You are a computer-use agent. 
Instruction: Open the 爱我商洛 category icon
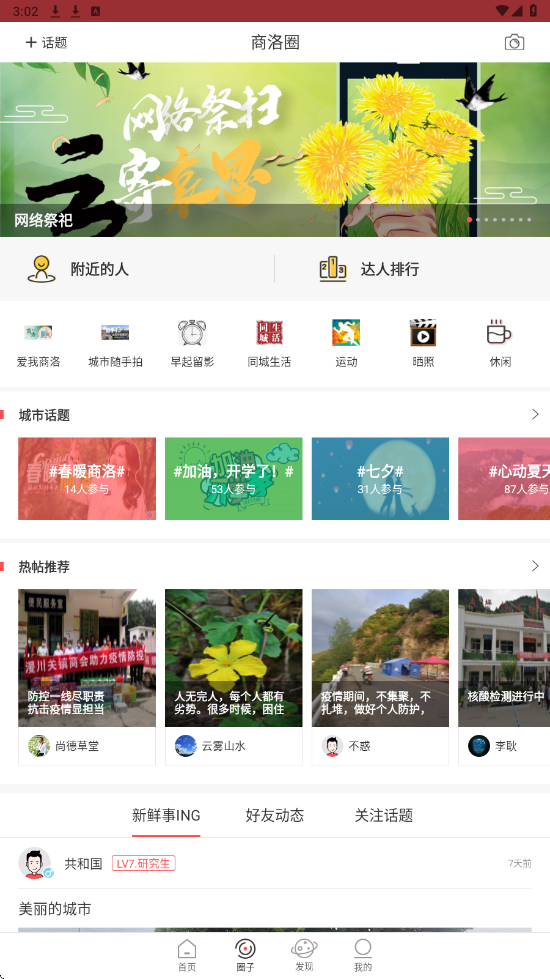[x=38, y=332]
